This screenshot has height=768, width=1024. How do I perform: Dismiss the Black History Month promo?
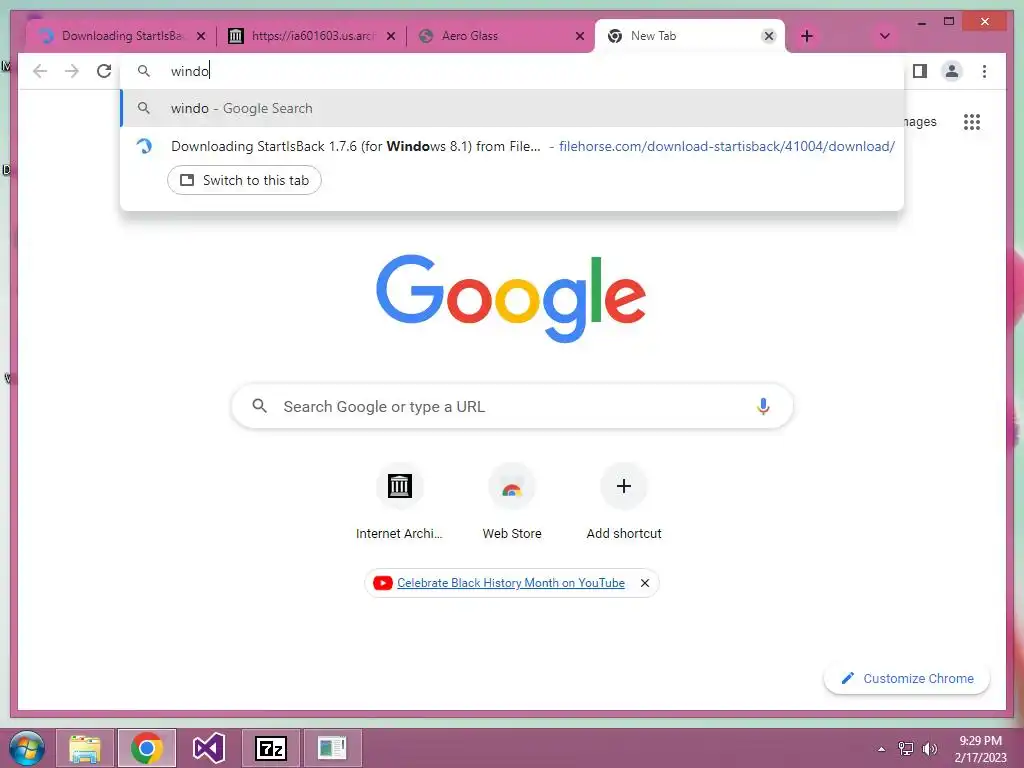(645, 583)
